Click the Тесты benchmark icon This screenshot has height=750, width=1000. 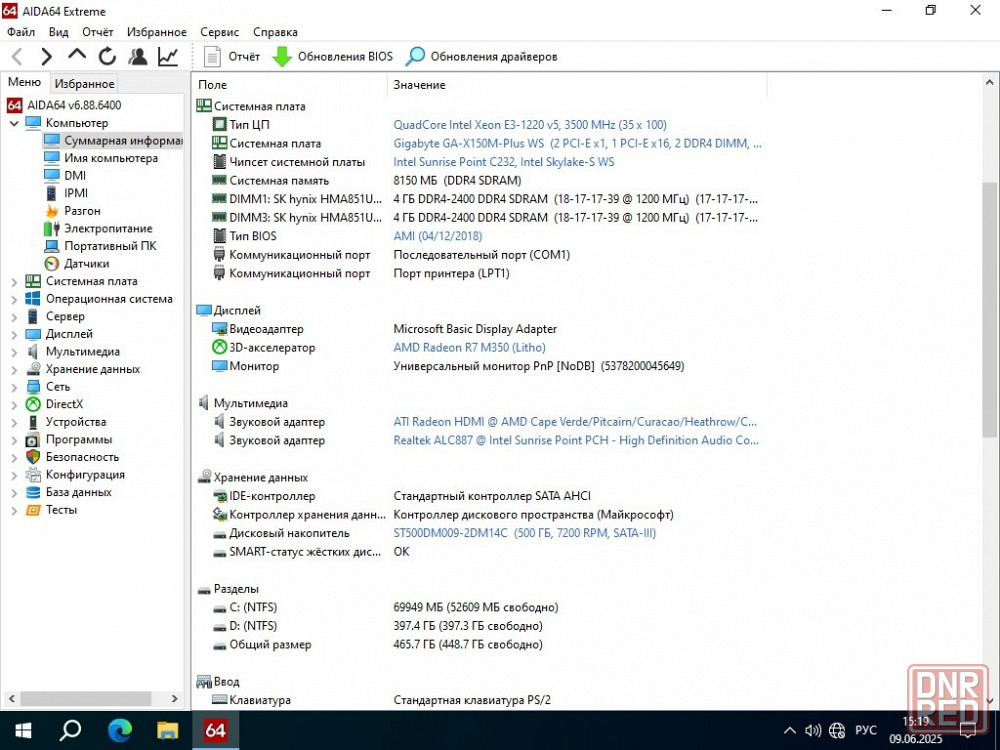point(33,510)
